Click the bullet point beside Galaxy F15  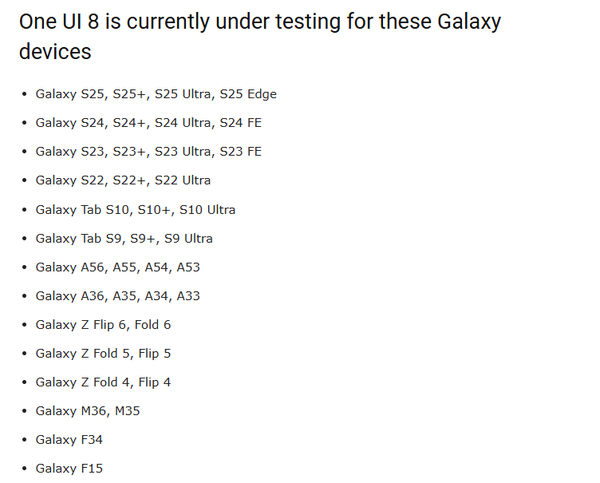(24, 468)
